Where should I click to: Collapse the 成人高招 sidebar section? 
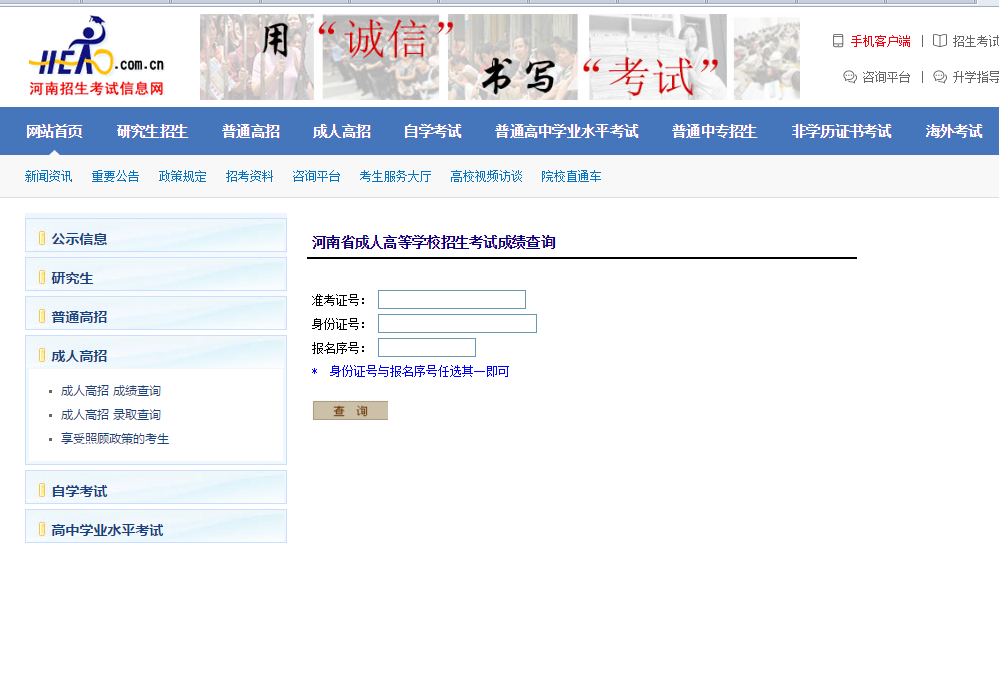click(156, 352)
